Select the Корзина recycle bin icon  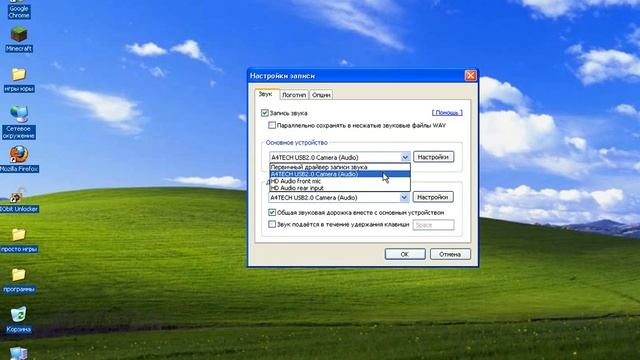(19, 320)
